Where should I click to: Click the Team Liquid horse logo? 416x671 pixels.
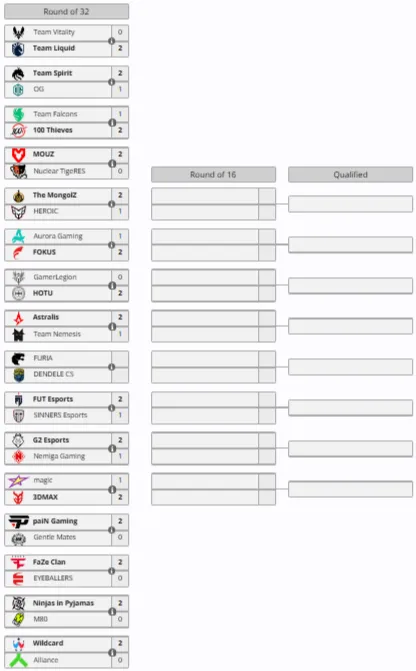click(x=18, y=49)
